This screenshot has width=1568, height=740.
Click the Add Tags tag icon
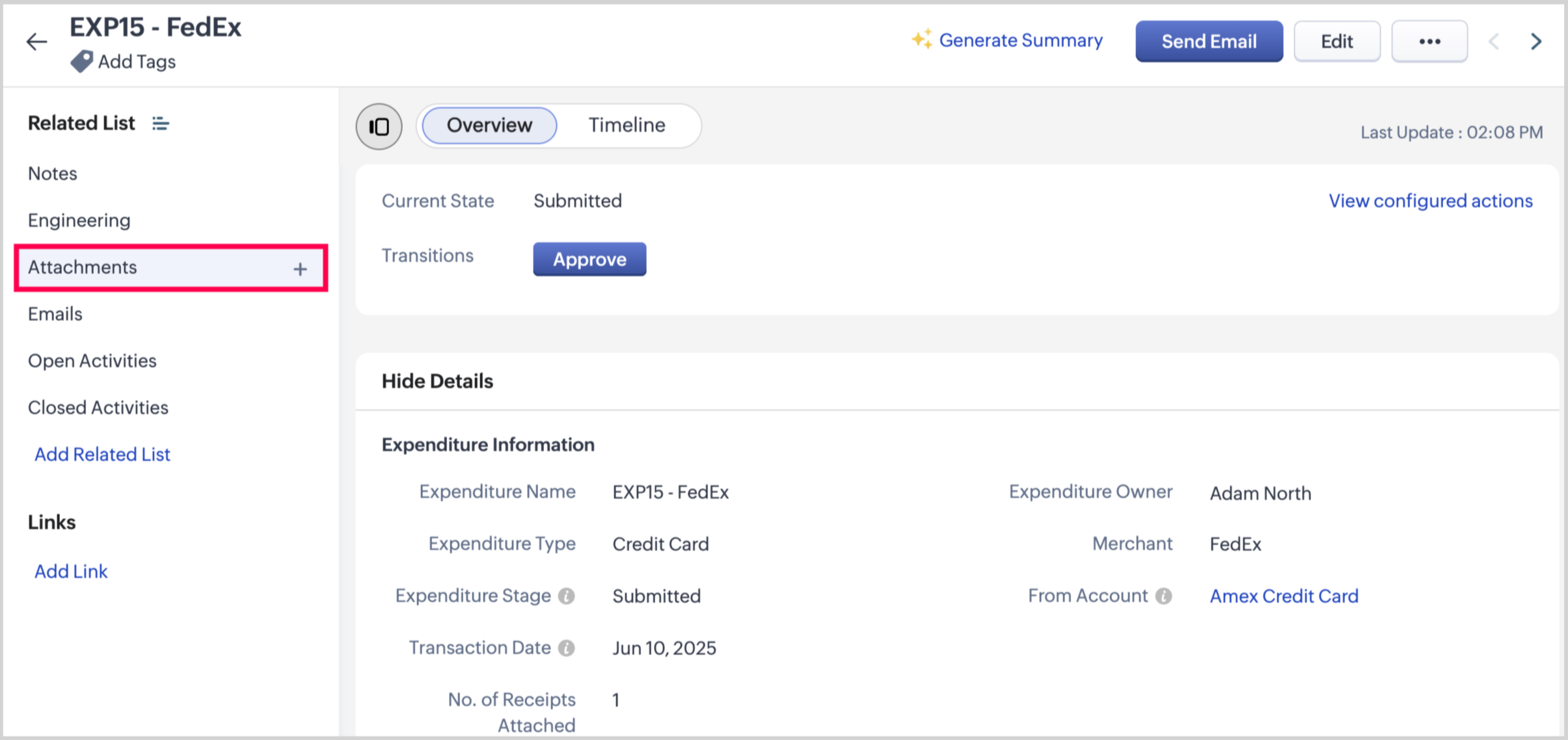tap(81, 62)
